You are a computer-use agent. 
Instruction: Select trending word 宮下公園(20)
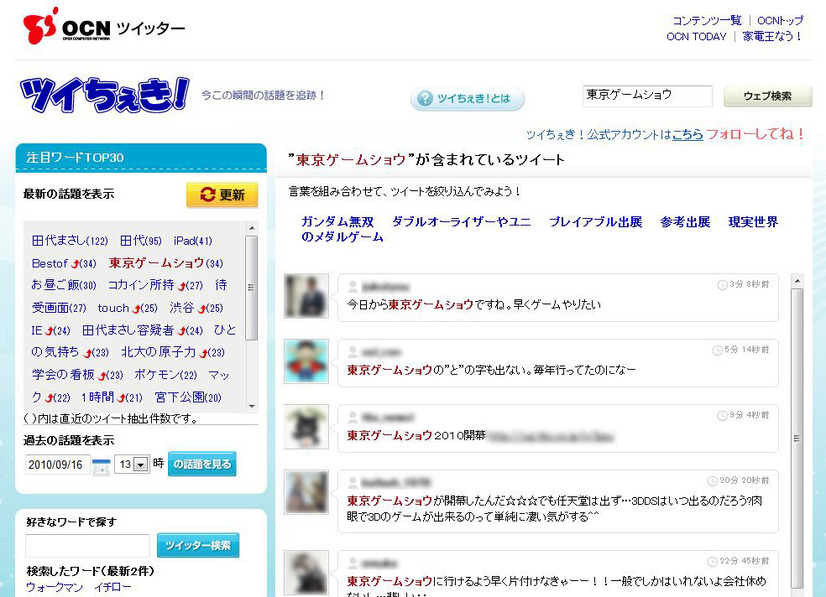pos(188,397)
